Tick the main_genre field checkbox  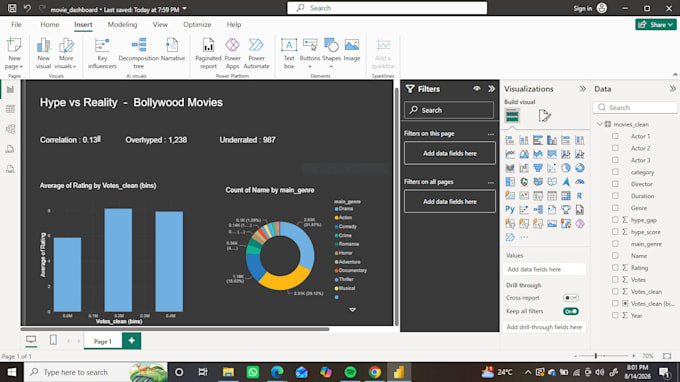[x=615, y=244]
